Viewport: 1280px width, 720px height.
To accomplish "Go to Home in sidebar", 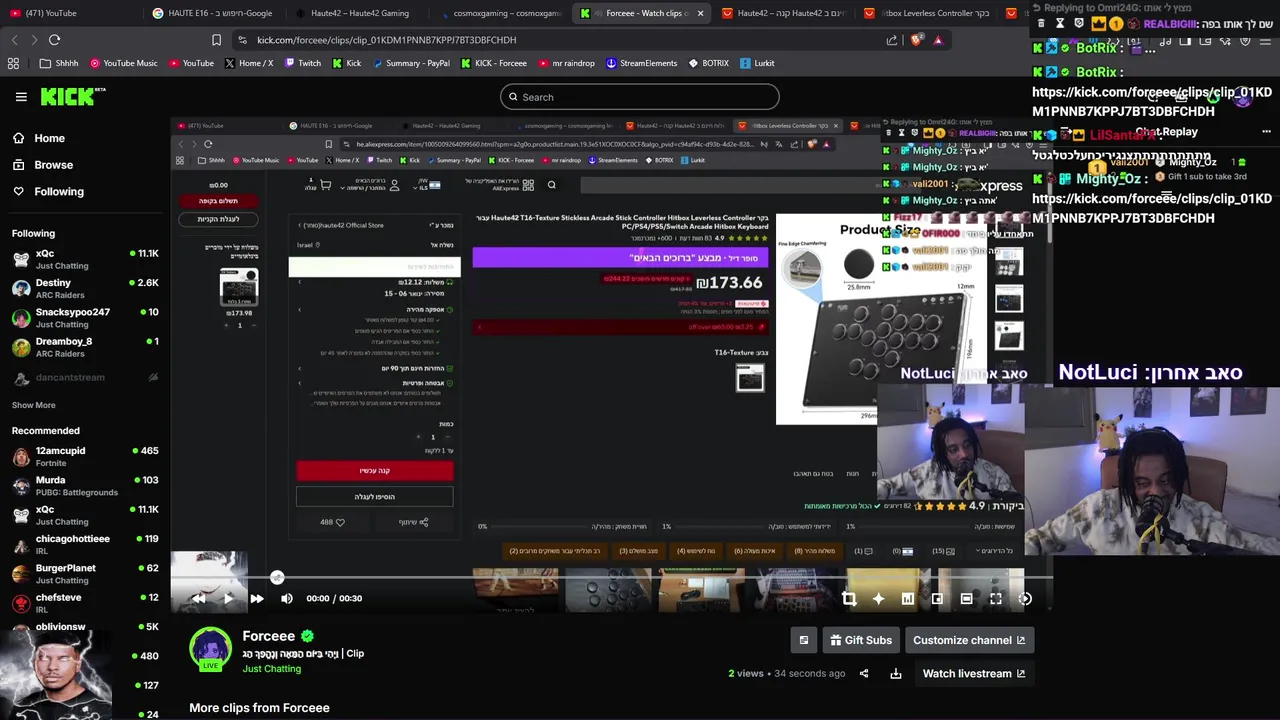I will (49, 138).
